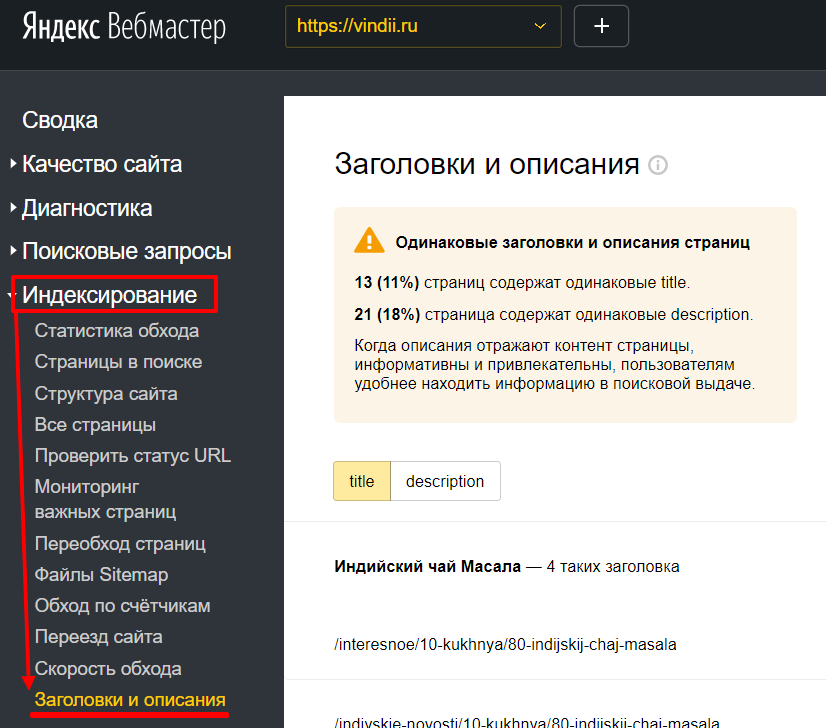This screenshot has height=728, width=826.
Task: Click the /indiyskie-novosti/10-kukhnya/80-indijskij-chaj-masala URL
Action: click(527, 722)
